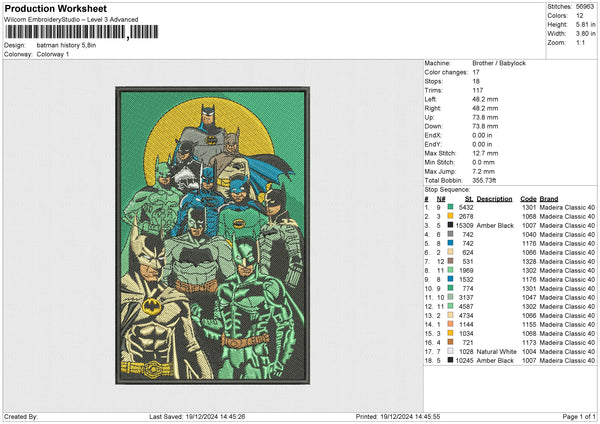Select the black swatch for stop 18
Image resolution: width=600 pixels, height=424 pixels.
(450, 360)
